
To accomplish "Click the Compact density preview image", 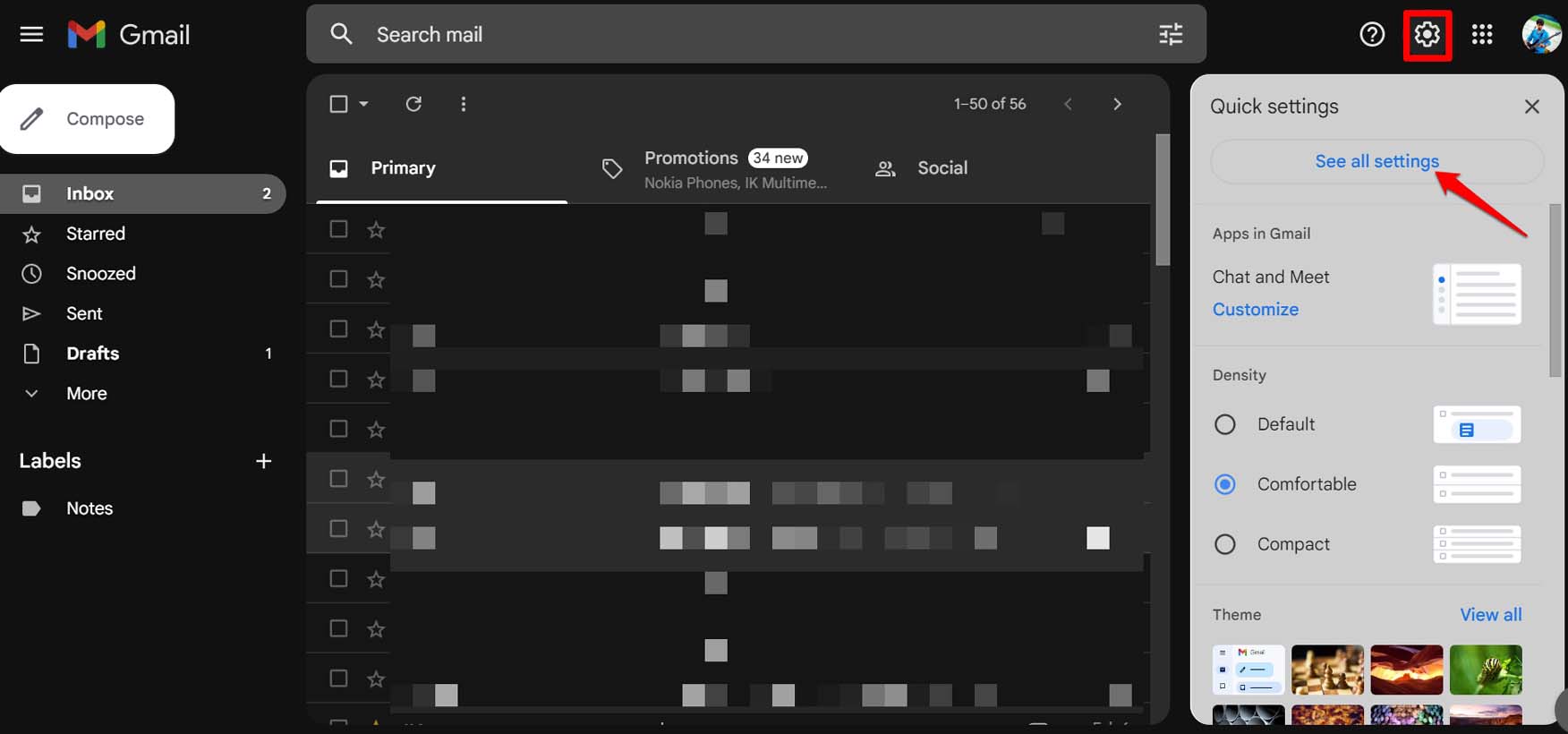I will [1477, 544].
